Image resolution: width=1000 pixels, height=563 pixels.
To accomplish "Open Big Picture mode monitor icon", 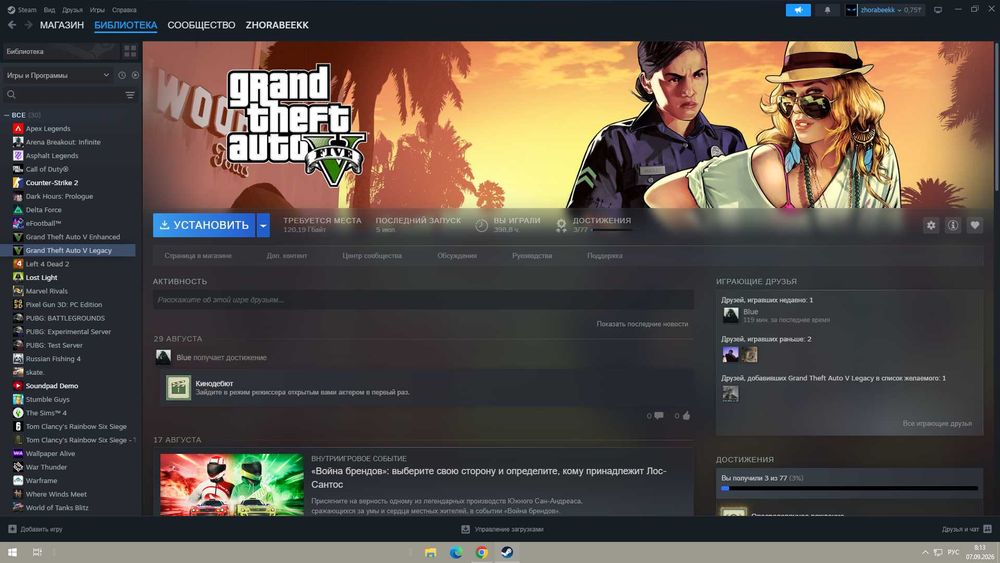I will 938,10.
